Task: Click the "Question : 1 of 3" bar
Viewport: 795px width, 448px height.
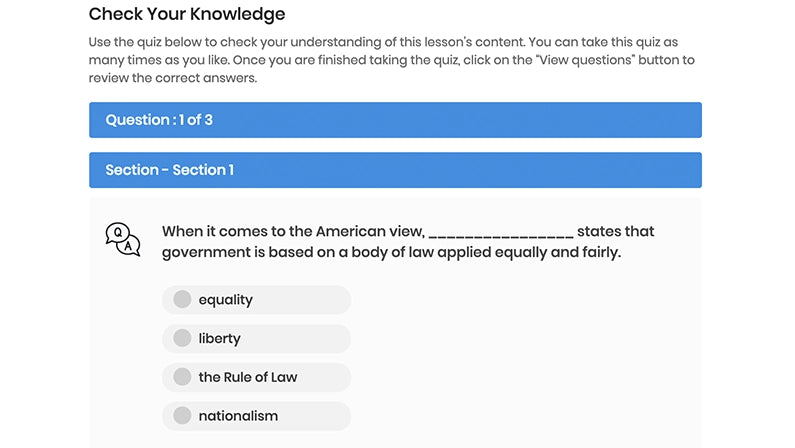Action: [395, 120]
